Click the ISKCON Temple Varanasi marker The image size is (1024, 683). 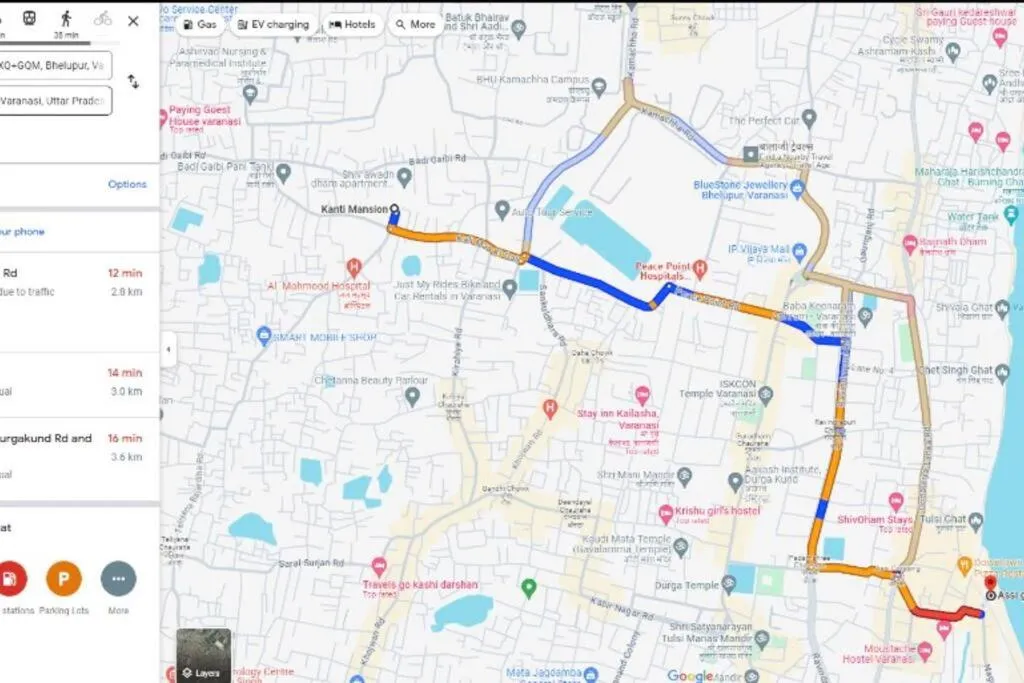765,394
